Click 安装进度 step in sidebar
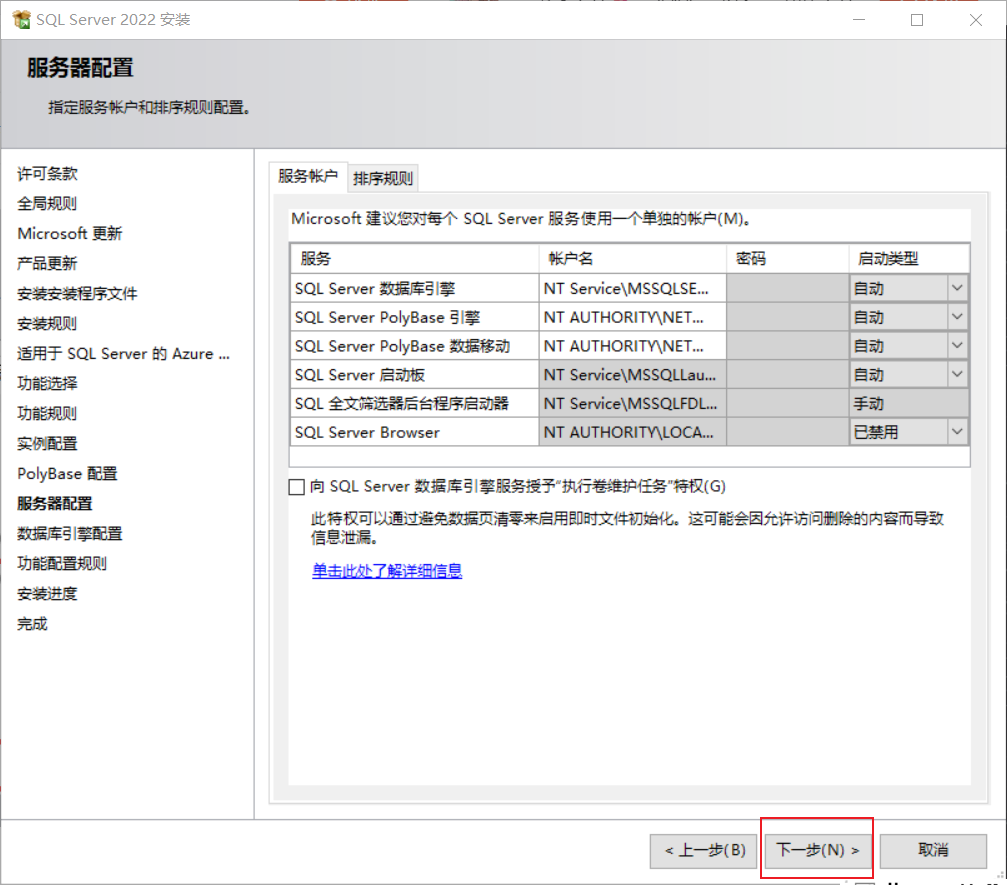The image size is (1007, 885). [47, 593]
